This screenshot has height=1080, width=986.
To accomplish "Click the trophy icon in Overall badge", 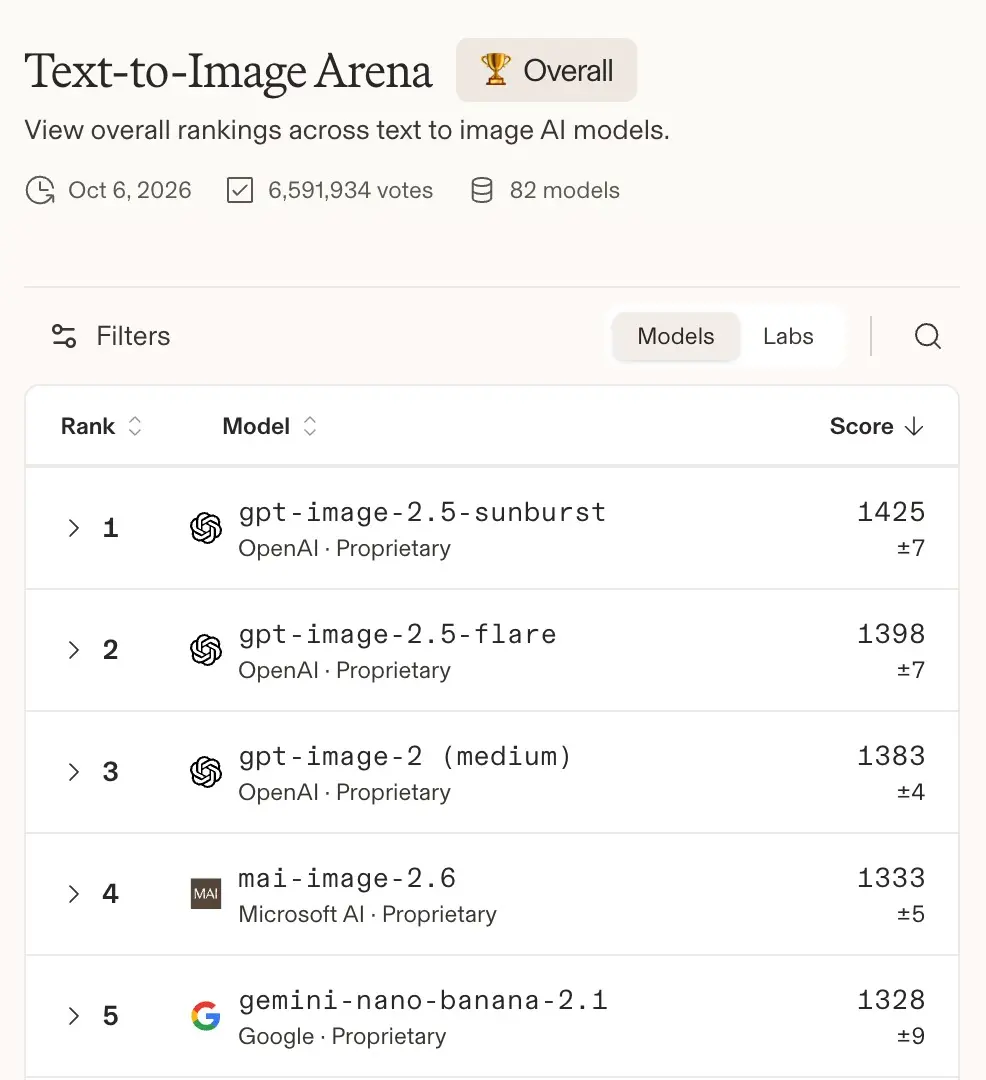I will pos(495,70).
